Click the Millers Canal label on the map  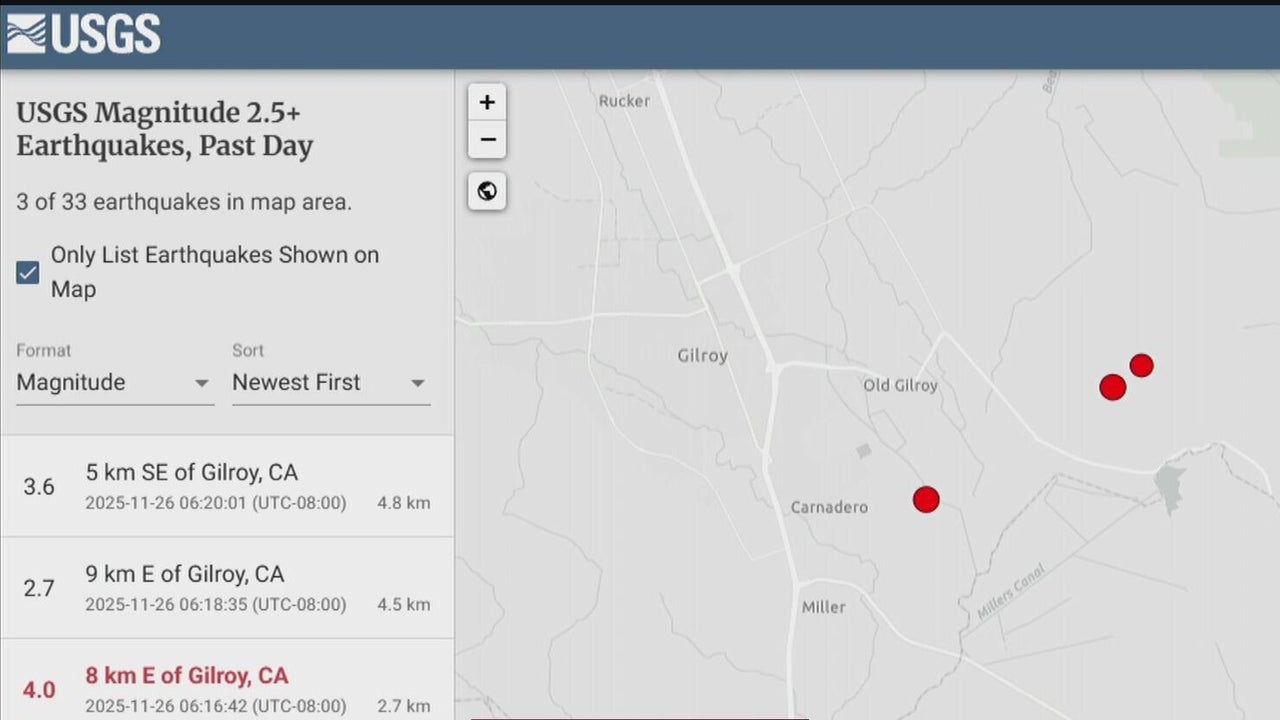(x=1010, y=591)
